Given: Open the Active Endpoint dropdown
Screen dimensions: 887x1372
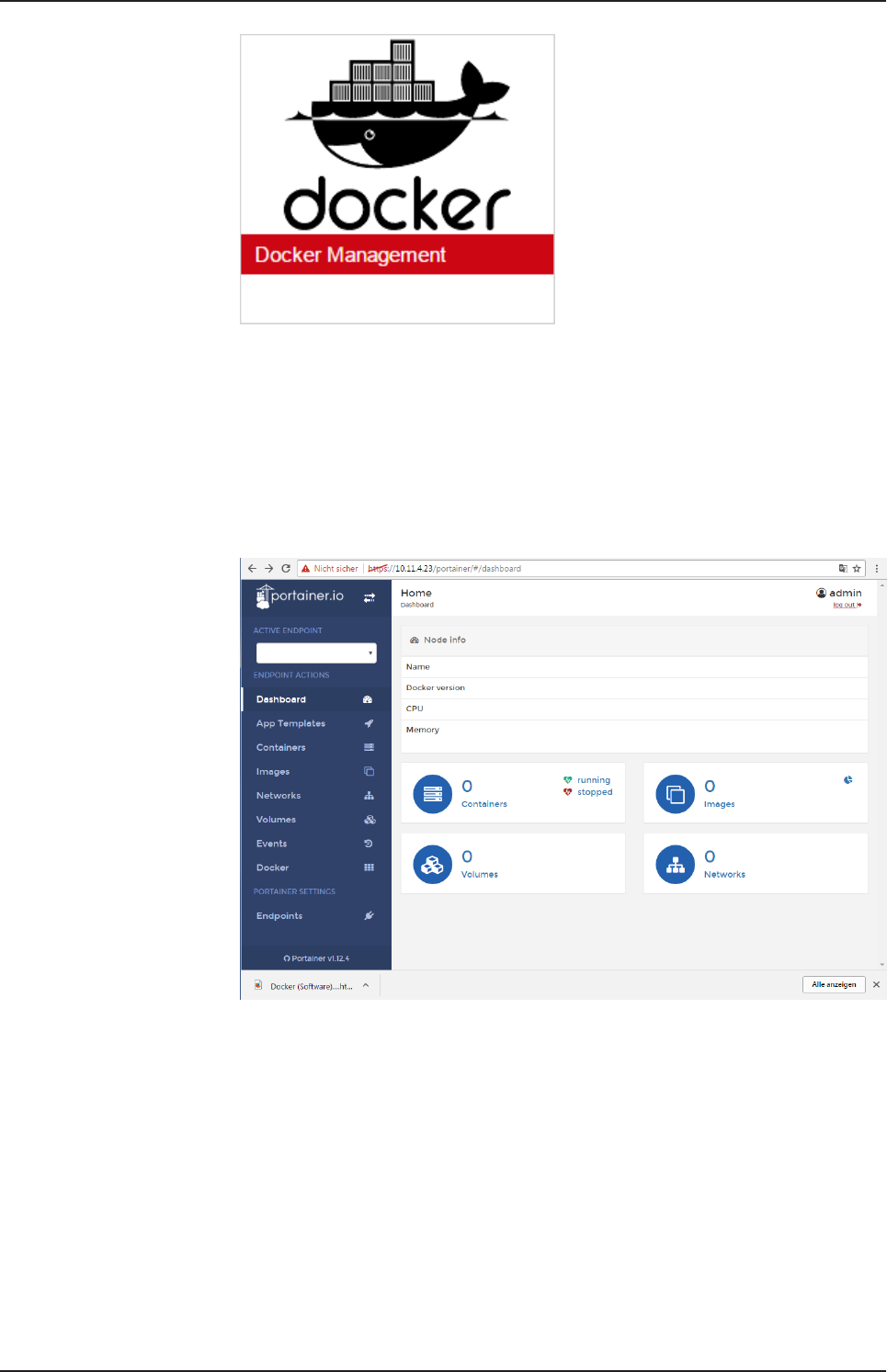Looking at the screenshot, I should click(x=316, y=652).
